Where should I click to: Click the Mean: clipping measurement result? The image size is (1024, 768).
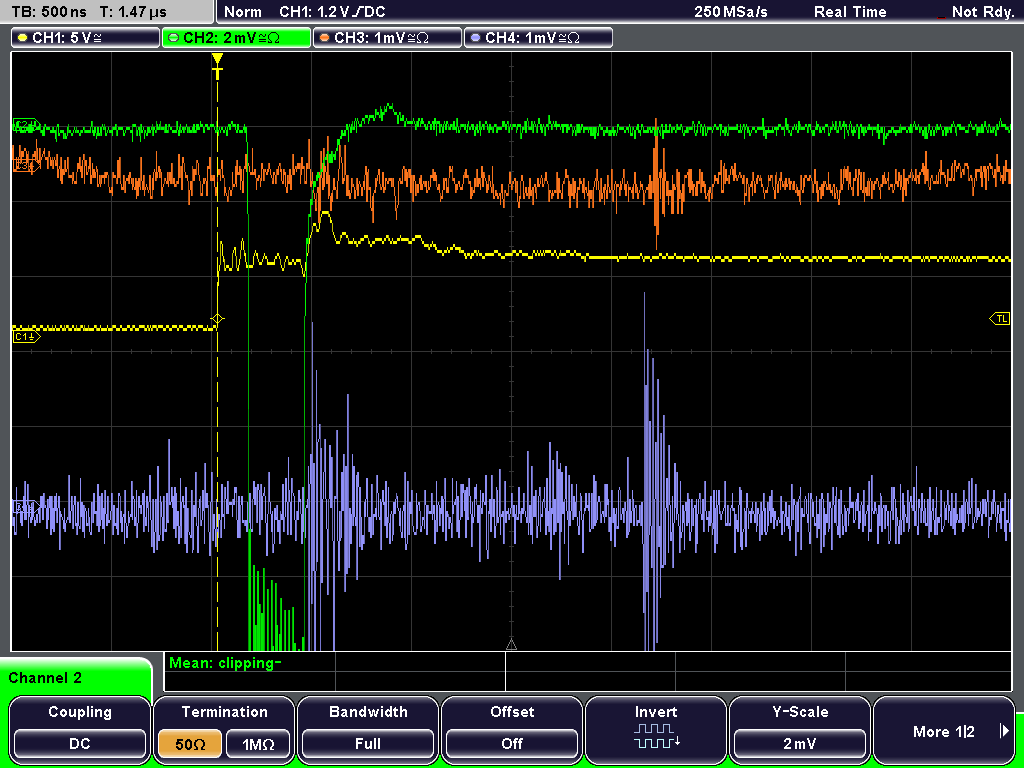click(225, 663)
